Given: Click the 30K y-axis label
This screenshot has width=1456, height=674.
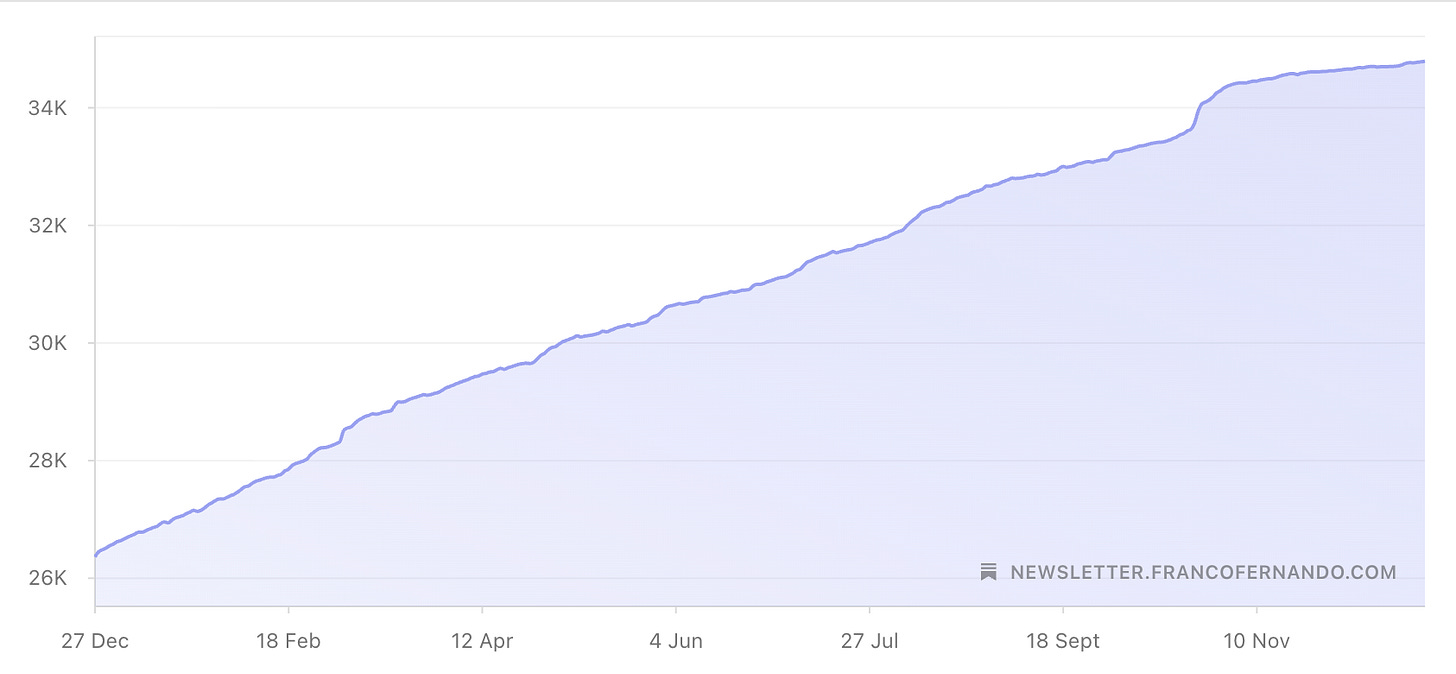Looking at the screenshot, I should click(x=47, y=343).
